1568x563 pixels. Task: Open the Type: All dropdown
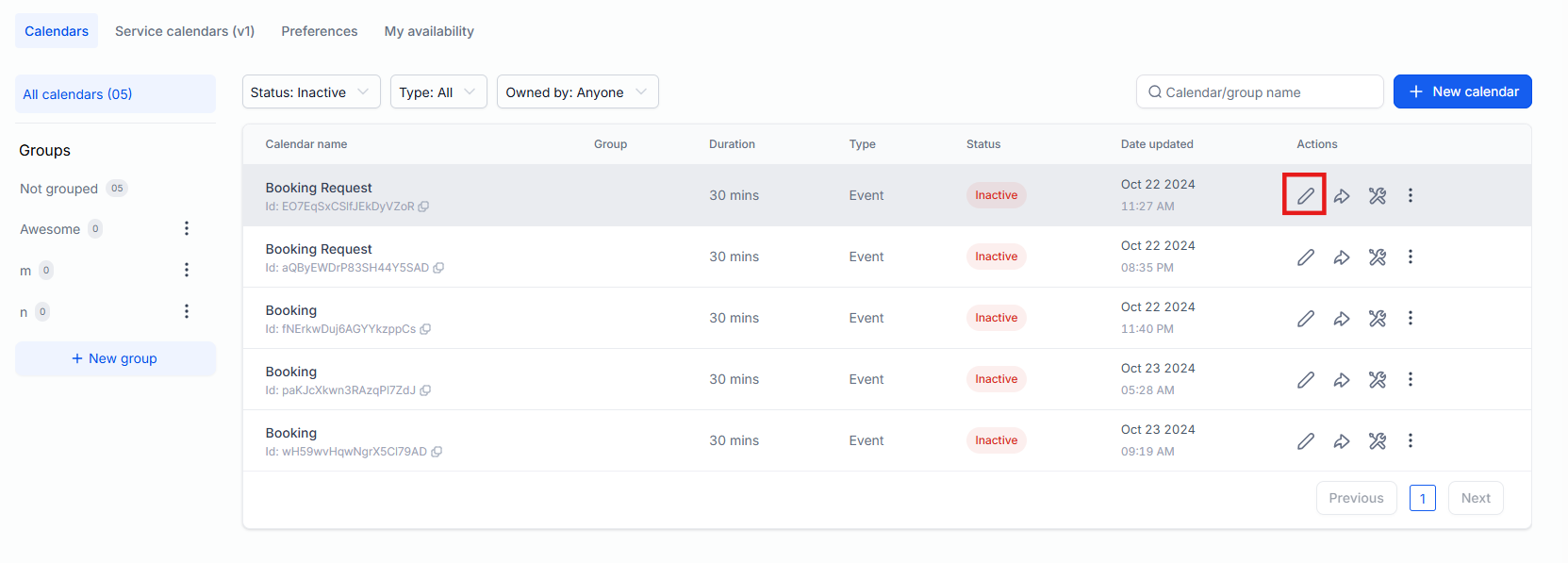437,92
